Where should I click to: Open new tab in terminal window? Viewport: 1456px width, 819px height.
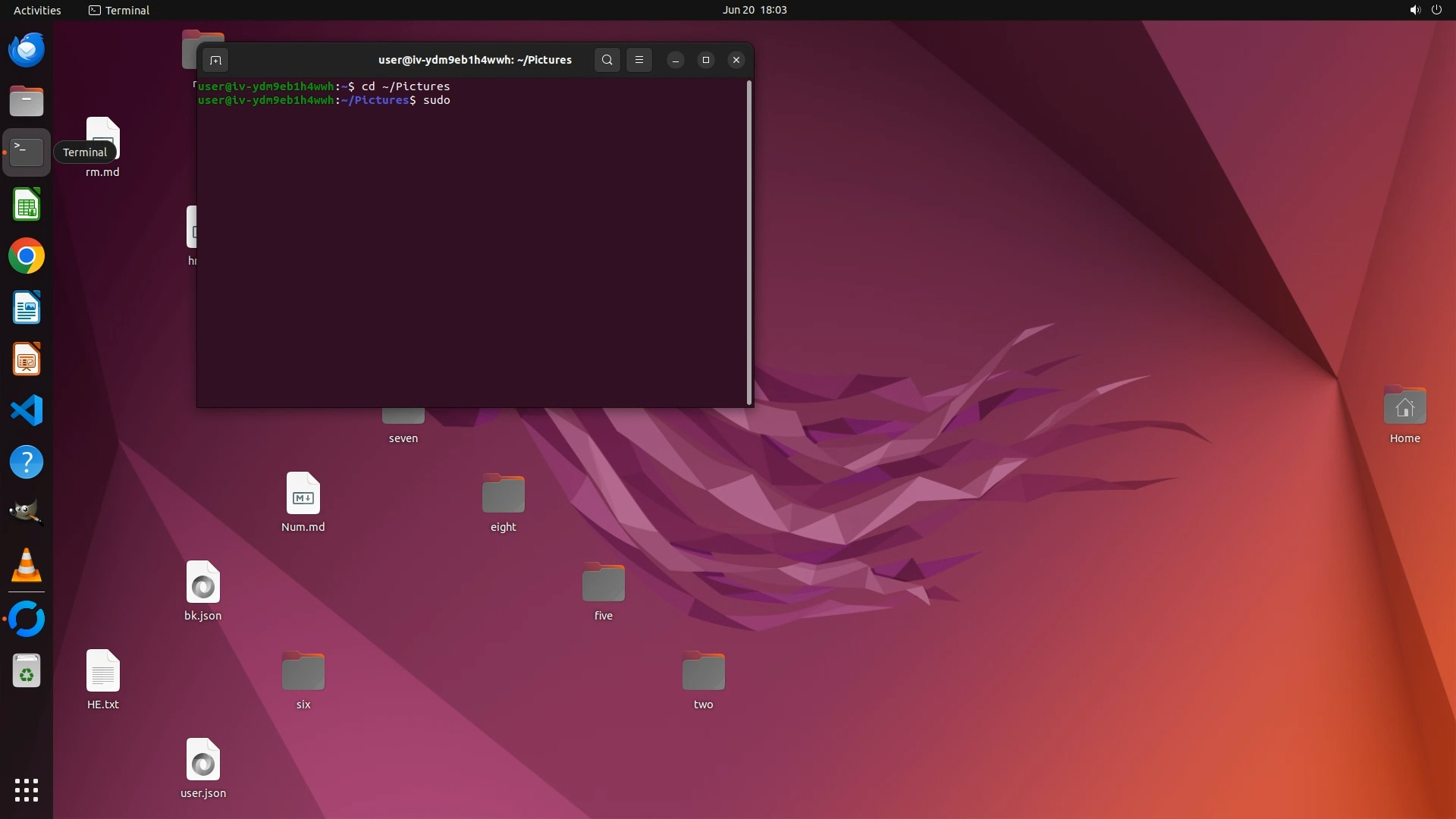click(x=215, y=60)
